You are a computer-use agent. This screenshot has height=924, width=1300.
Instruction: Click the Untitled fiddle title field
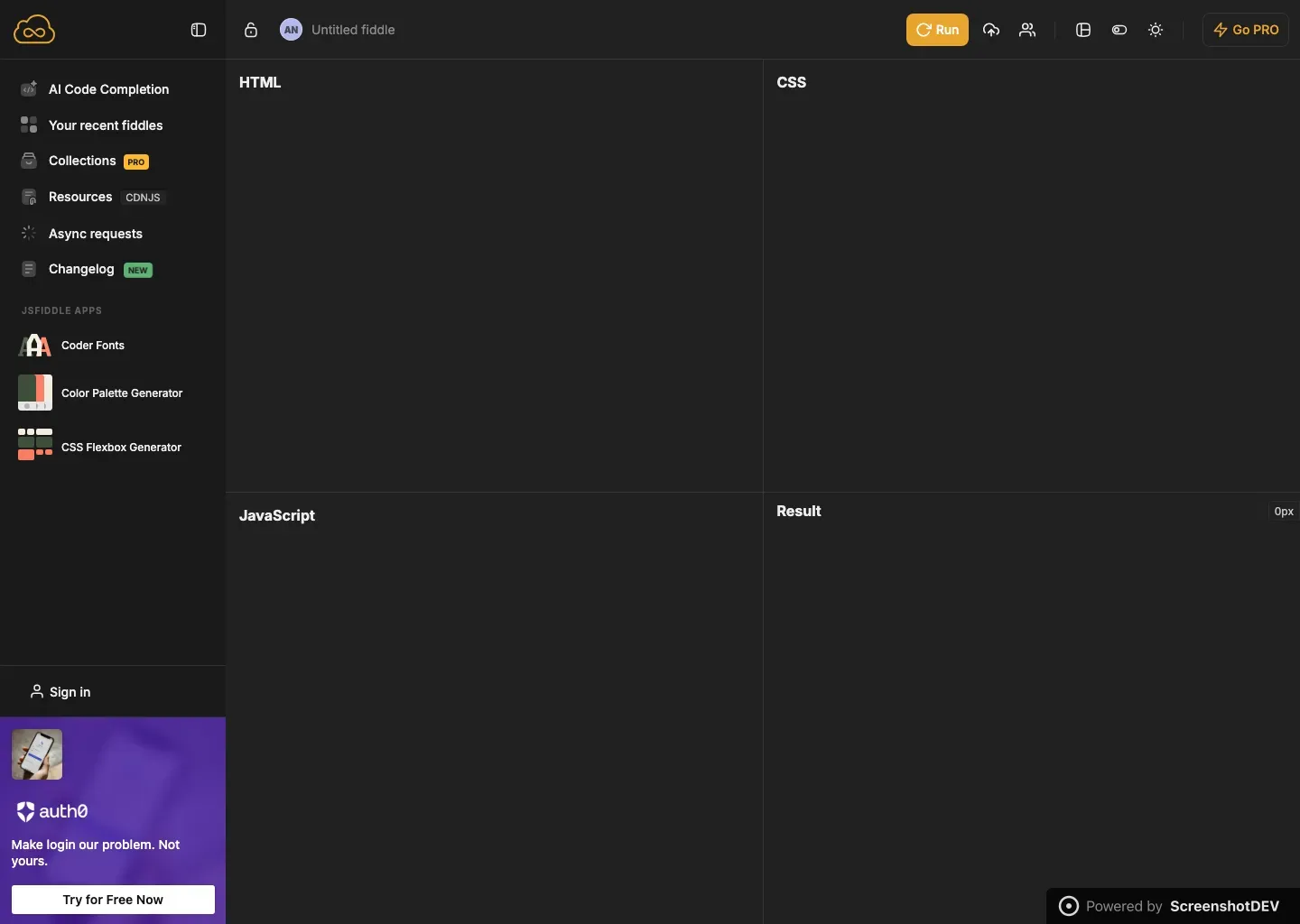click(353, 30)
